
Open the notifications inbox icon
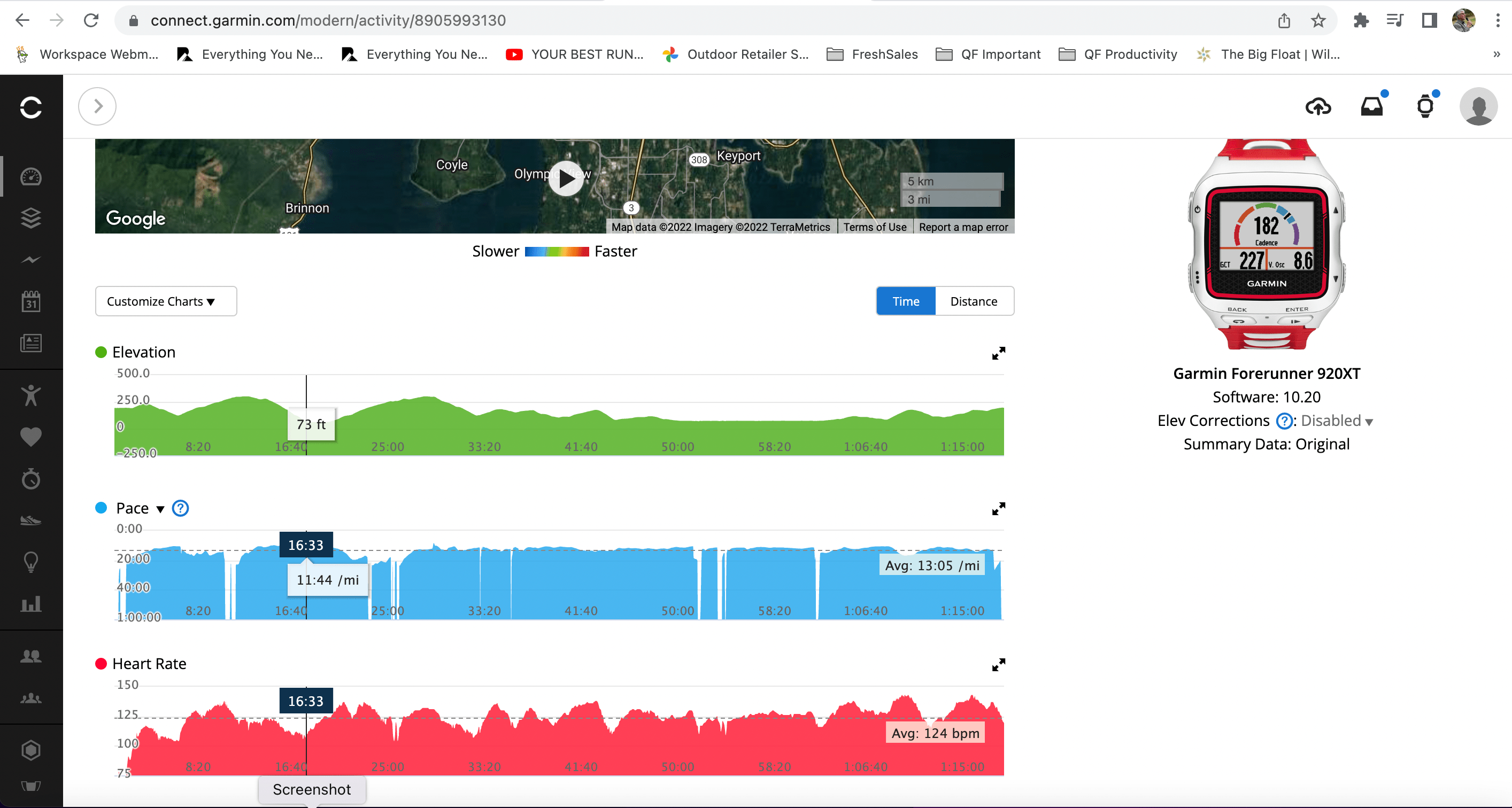pos(1372,107)
